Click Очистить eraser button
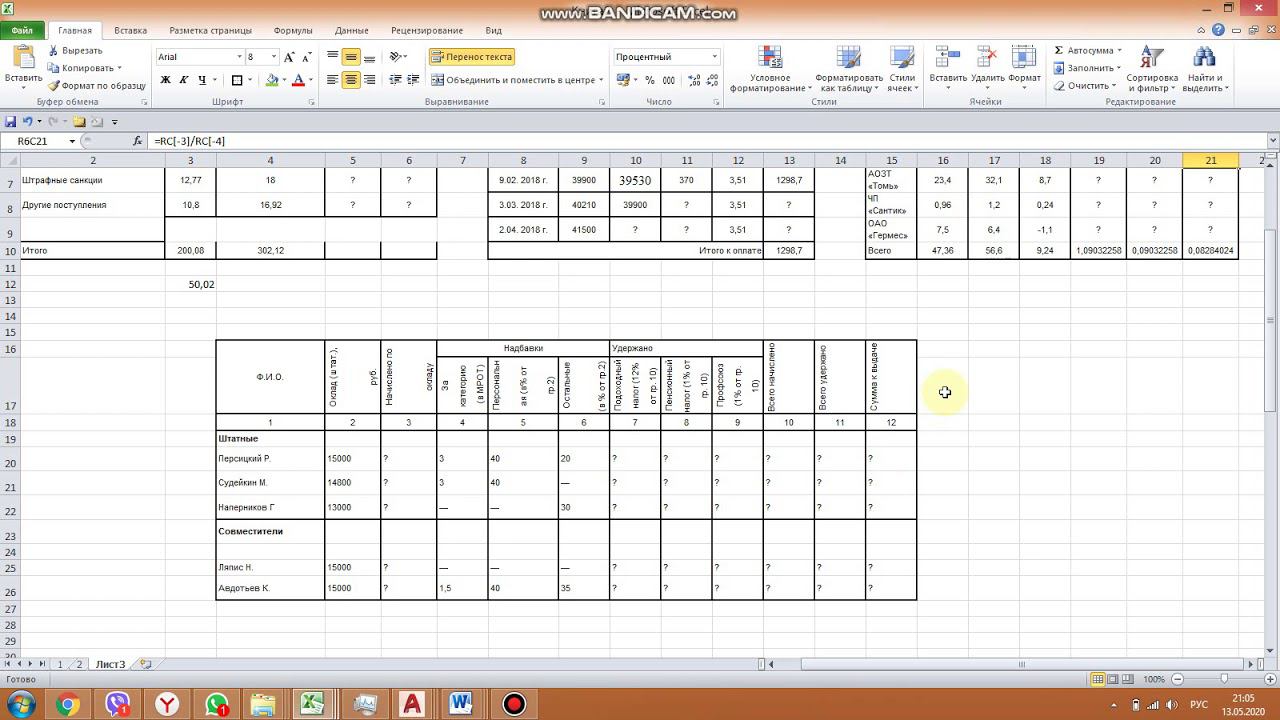Viewport: 1280px width, 720px height. [x=1084, y=86]
